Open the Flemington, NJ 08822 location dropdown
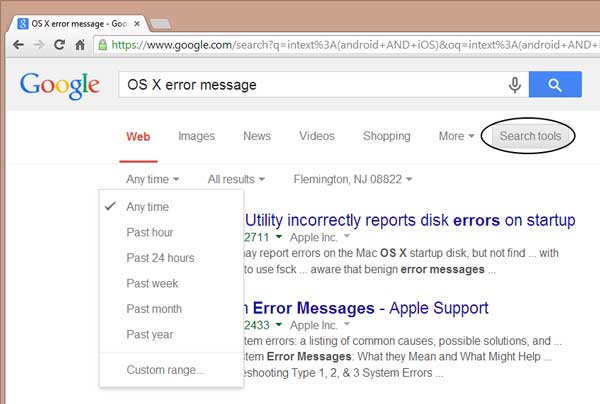The width and height of the screenshot is (600, 404). [352, 179]
